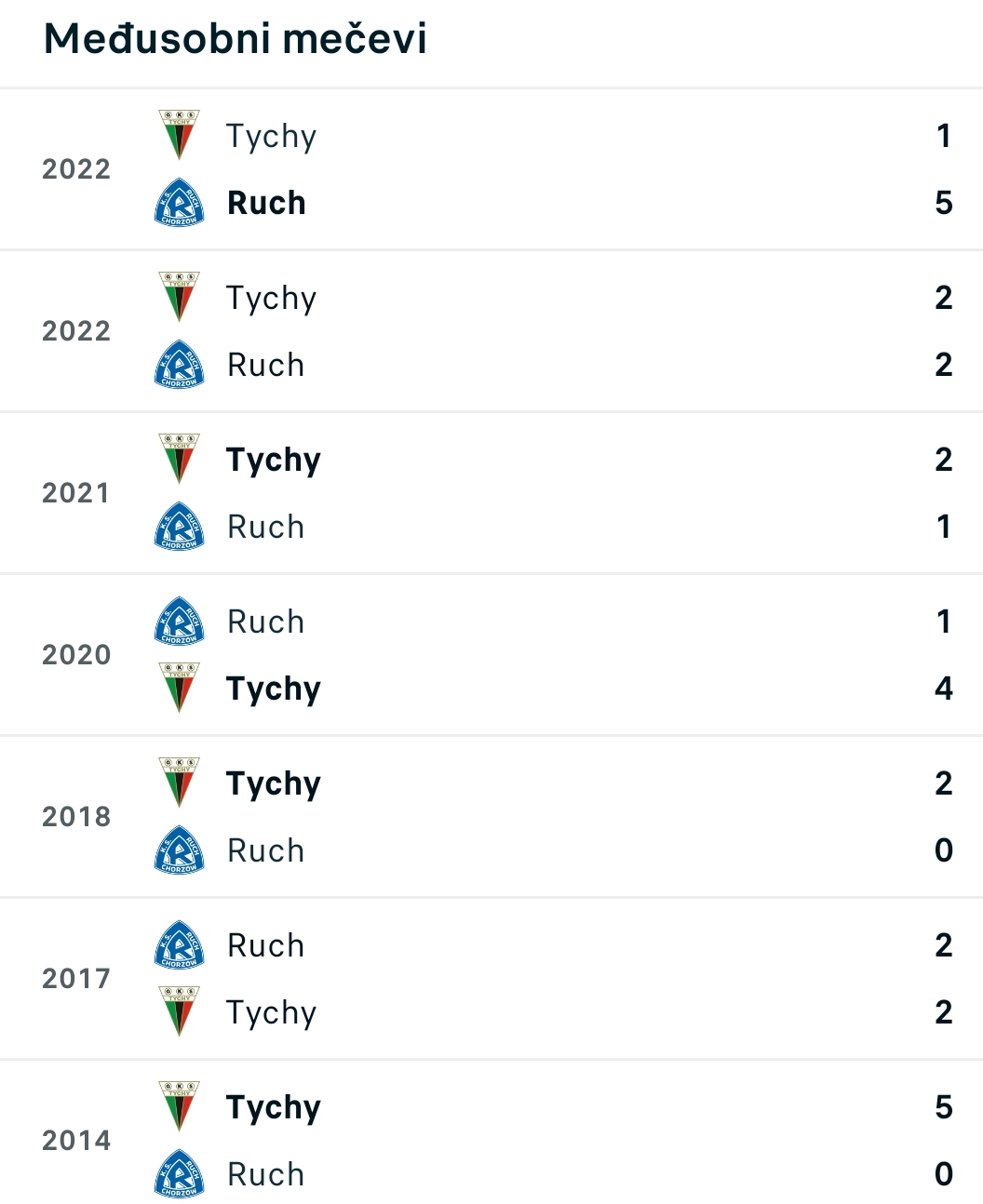
Task: Tap score 5 for Ruch in 2022
Action: pyautogui.click(x=944, y=203)
